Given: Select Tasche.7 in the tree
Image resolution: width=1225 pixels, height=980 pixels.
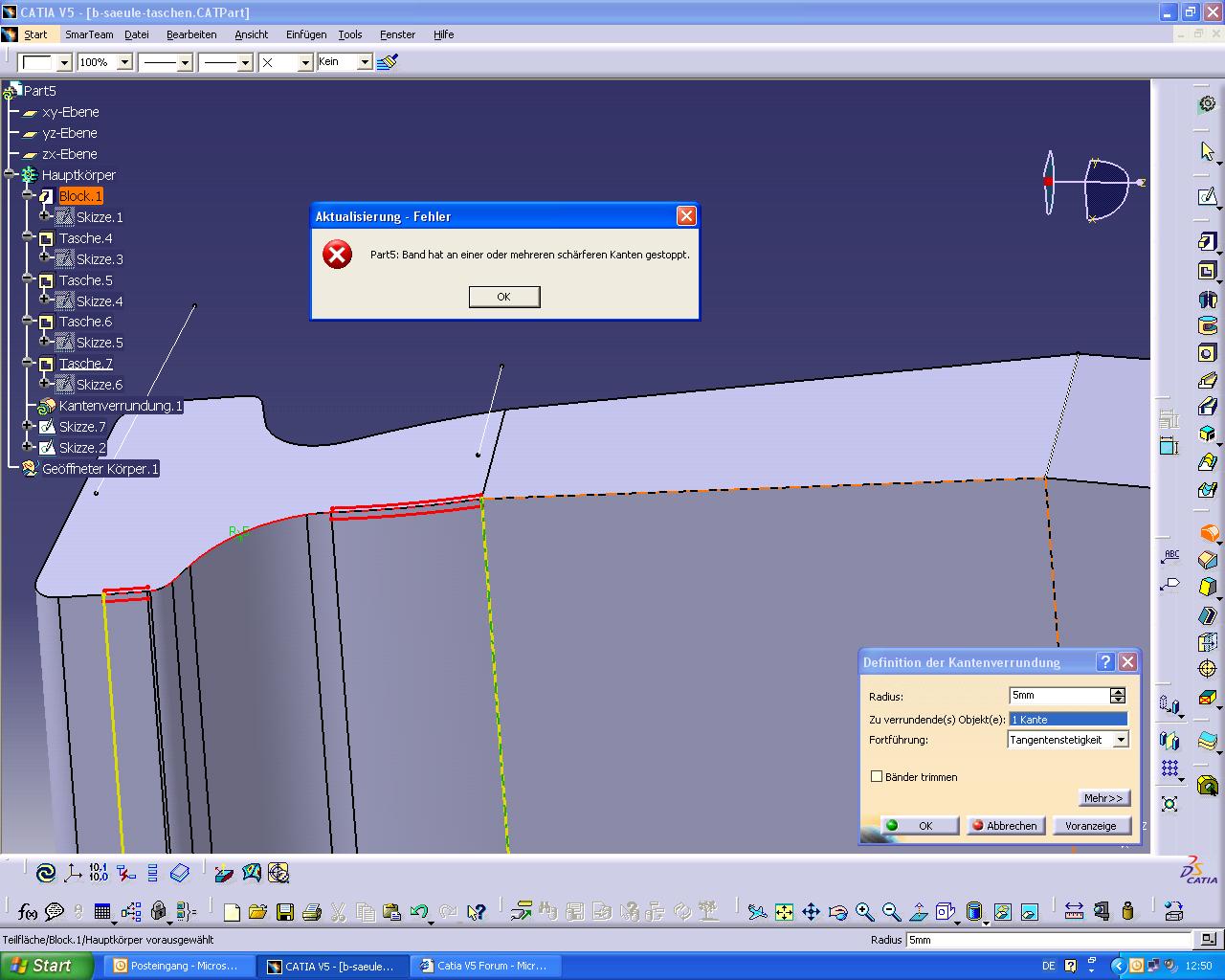Looking at the screenshot, I should 85,364.
